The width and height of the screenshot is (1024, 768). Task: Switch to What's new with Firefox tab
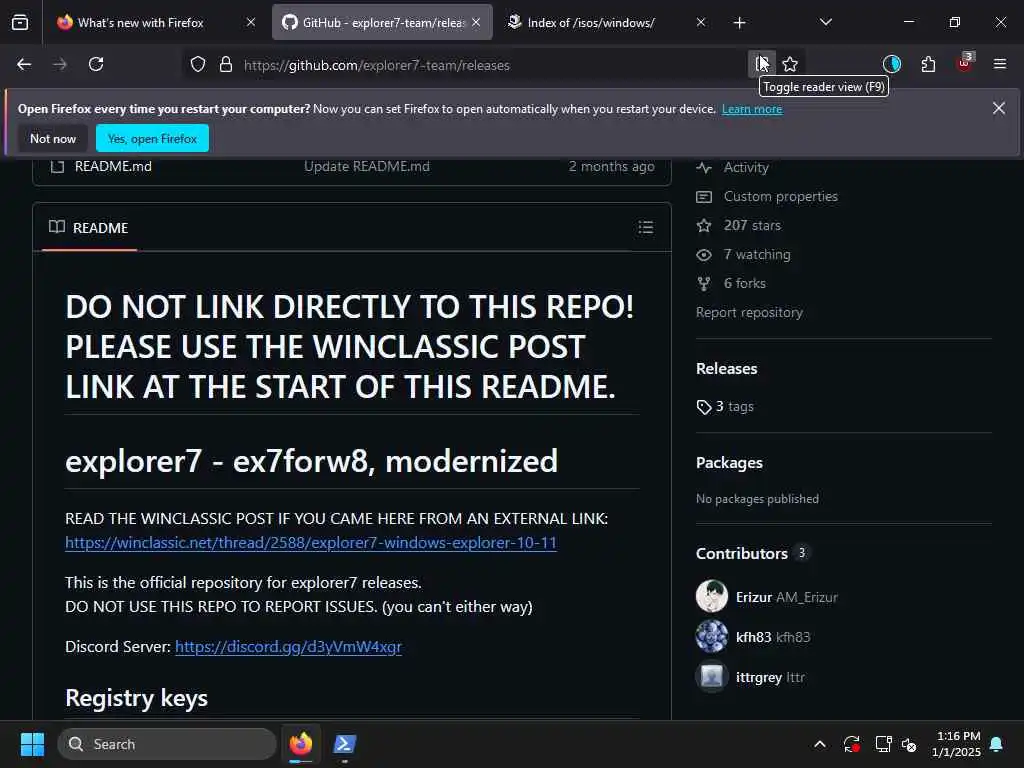[x=139, y=23]
